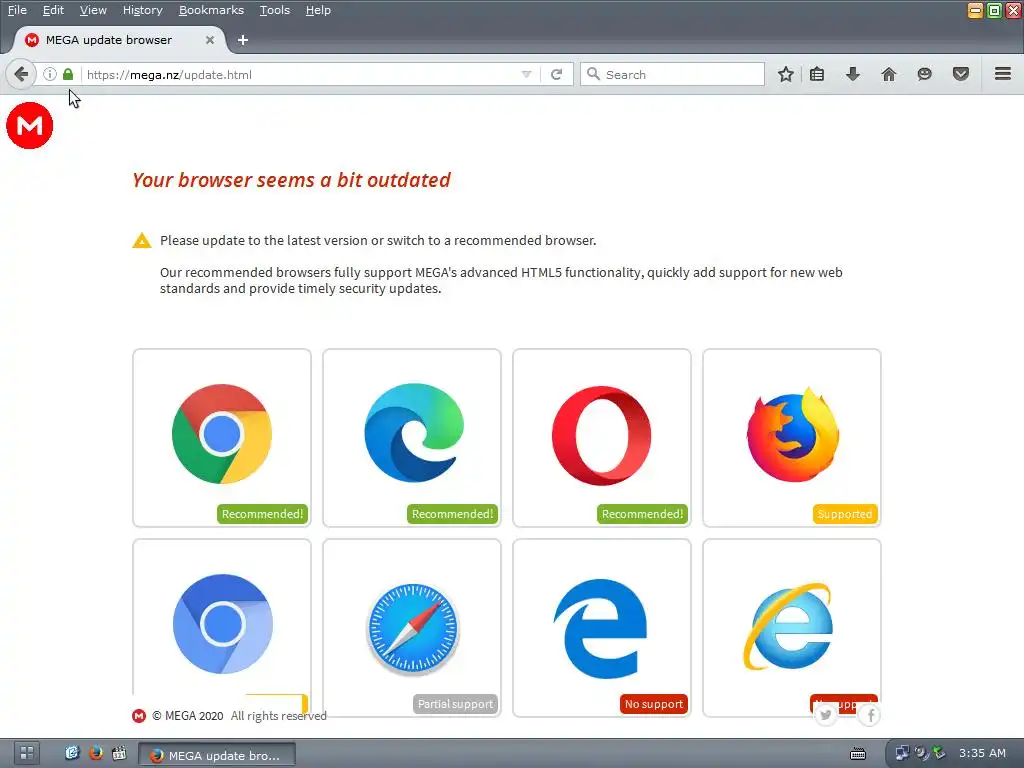Screen dimensions: 1024x768
Task: Open the on-screen keyboard tray icon
Action: (858, 754)
